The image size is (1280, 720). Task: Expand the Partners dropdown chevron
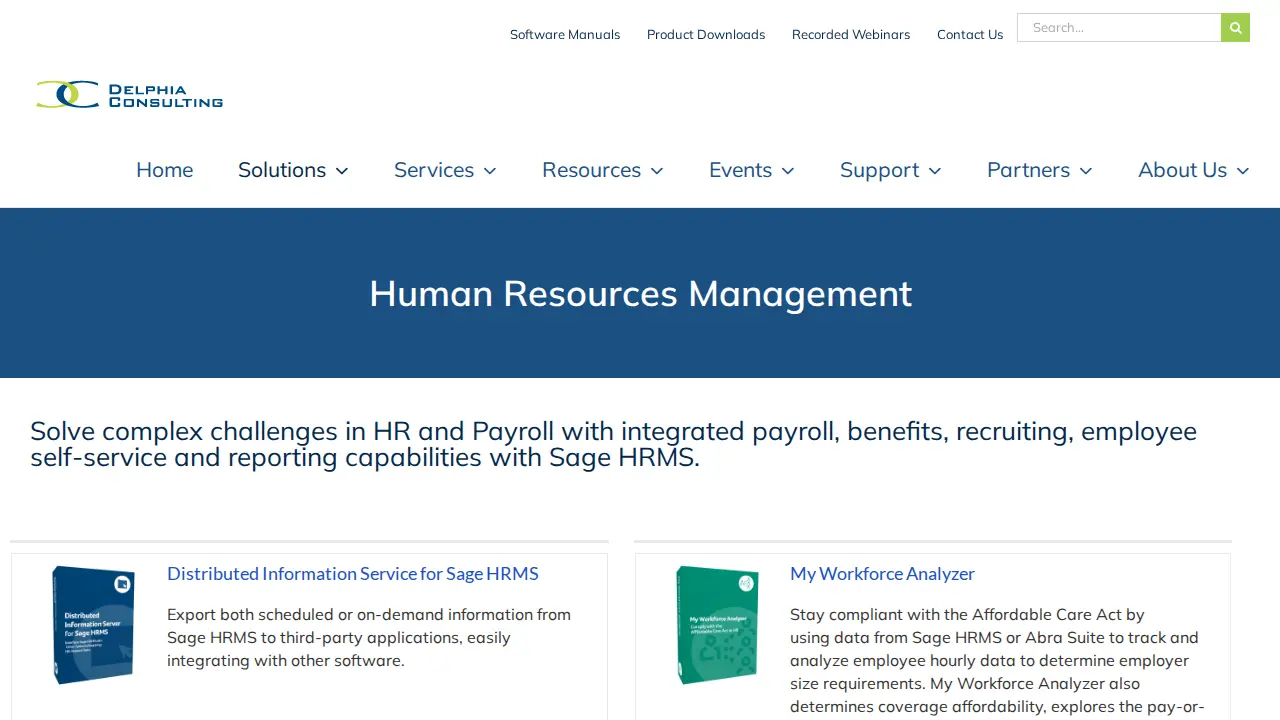coord(1086,171)
